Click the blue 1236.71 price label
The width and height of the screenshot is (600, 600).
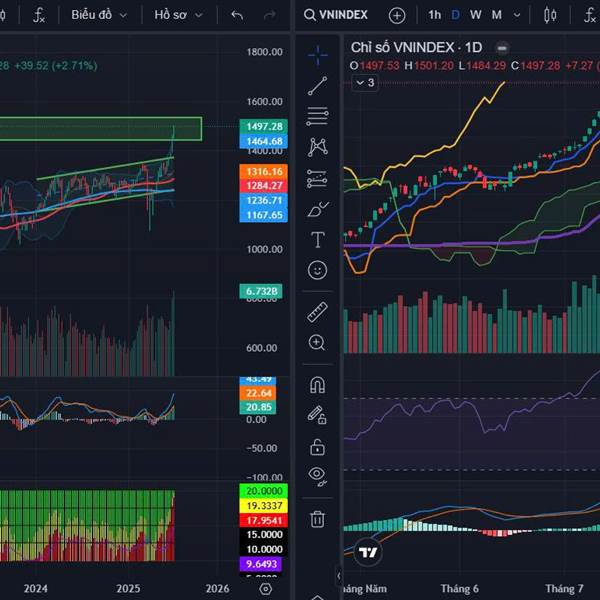264,201
